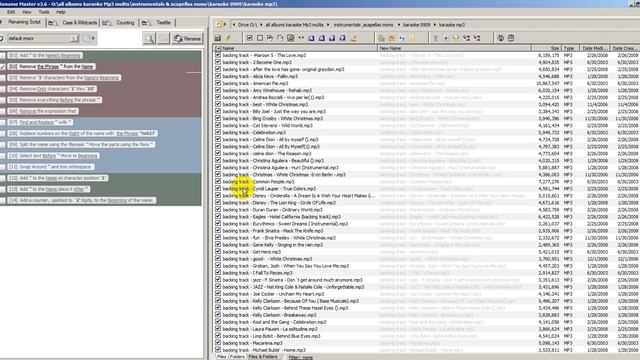Switch to the Case & Wildcards tab
640x360 pixels.
pos(73,22)
